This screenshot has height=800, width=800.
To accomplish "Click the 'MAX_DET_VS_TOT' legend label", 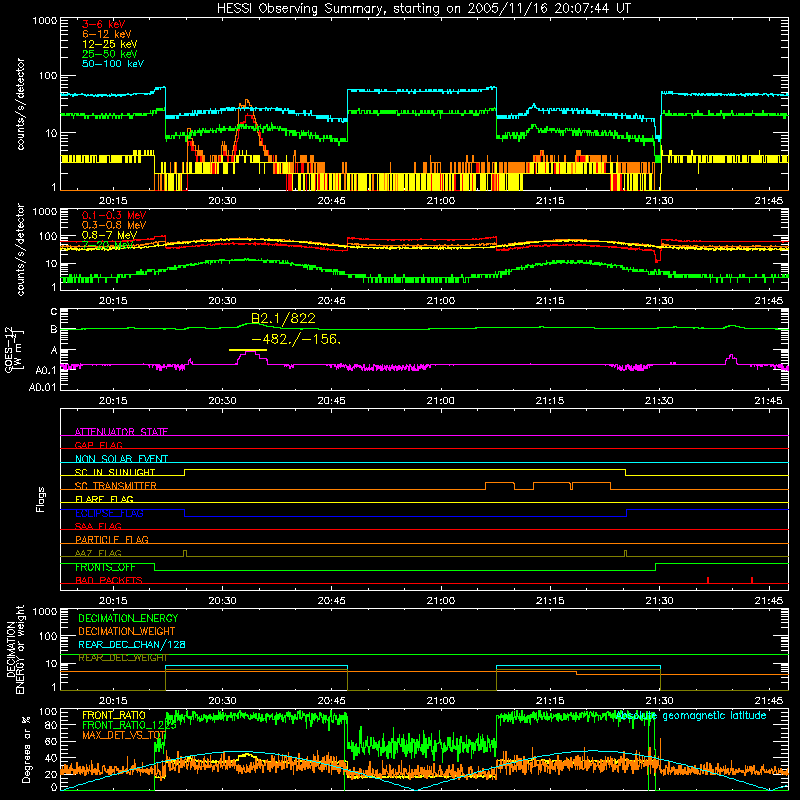I will coord(124,735).
